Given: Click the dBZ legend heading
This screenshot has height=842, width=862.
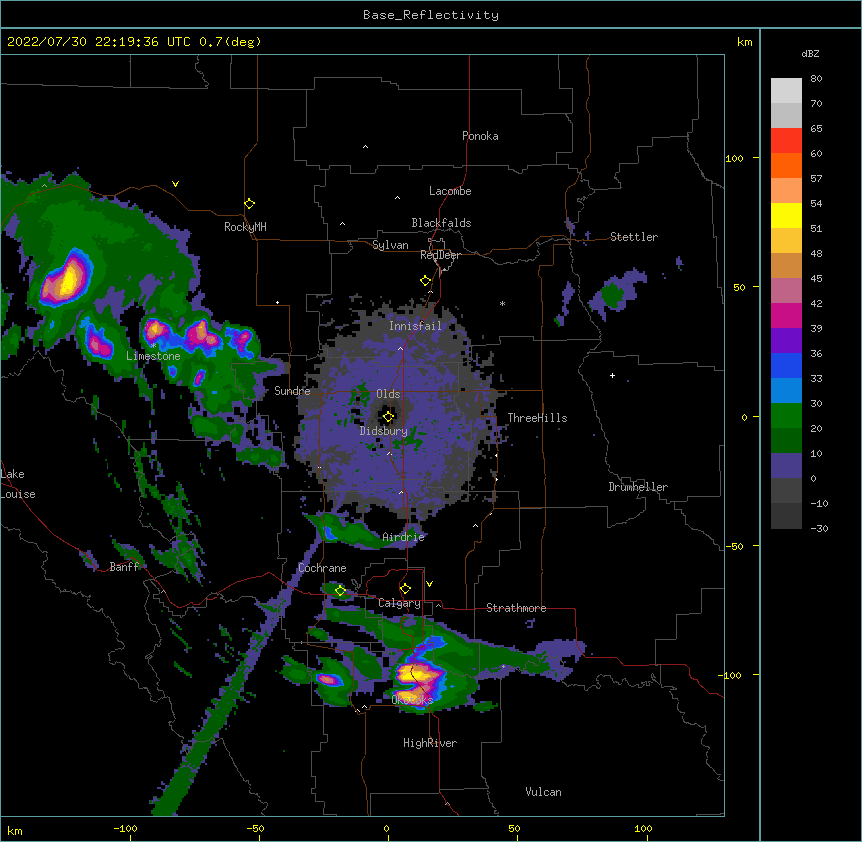Looking at the screenshot, I should pos(810,53).
